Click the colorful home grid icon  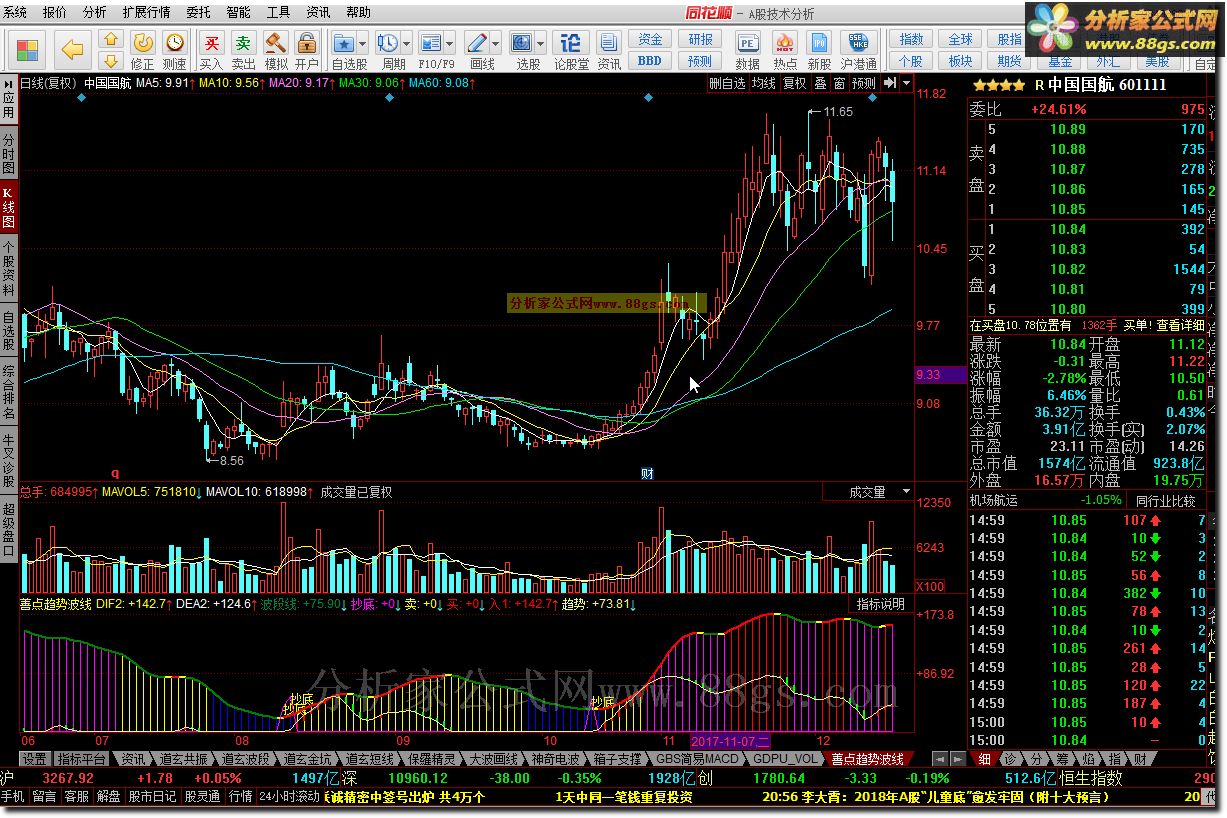[x=28, y=49]
